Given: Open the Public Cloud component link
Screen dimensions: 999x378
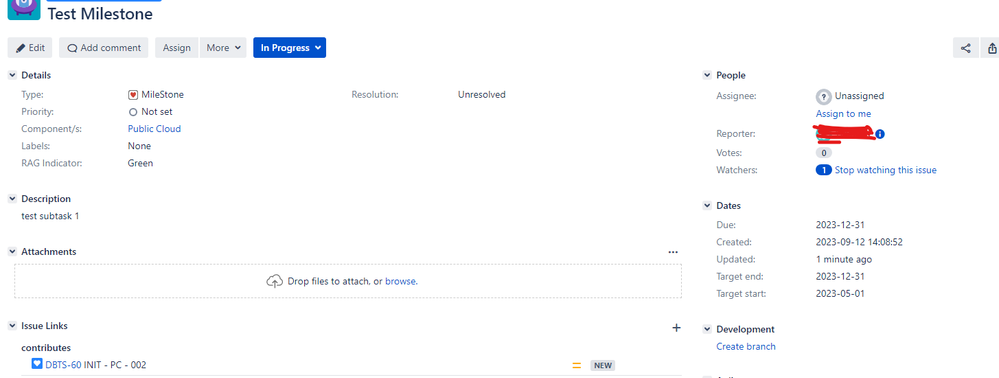Looking at the screenshot, I should 154,129.
